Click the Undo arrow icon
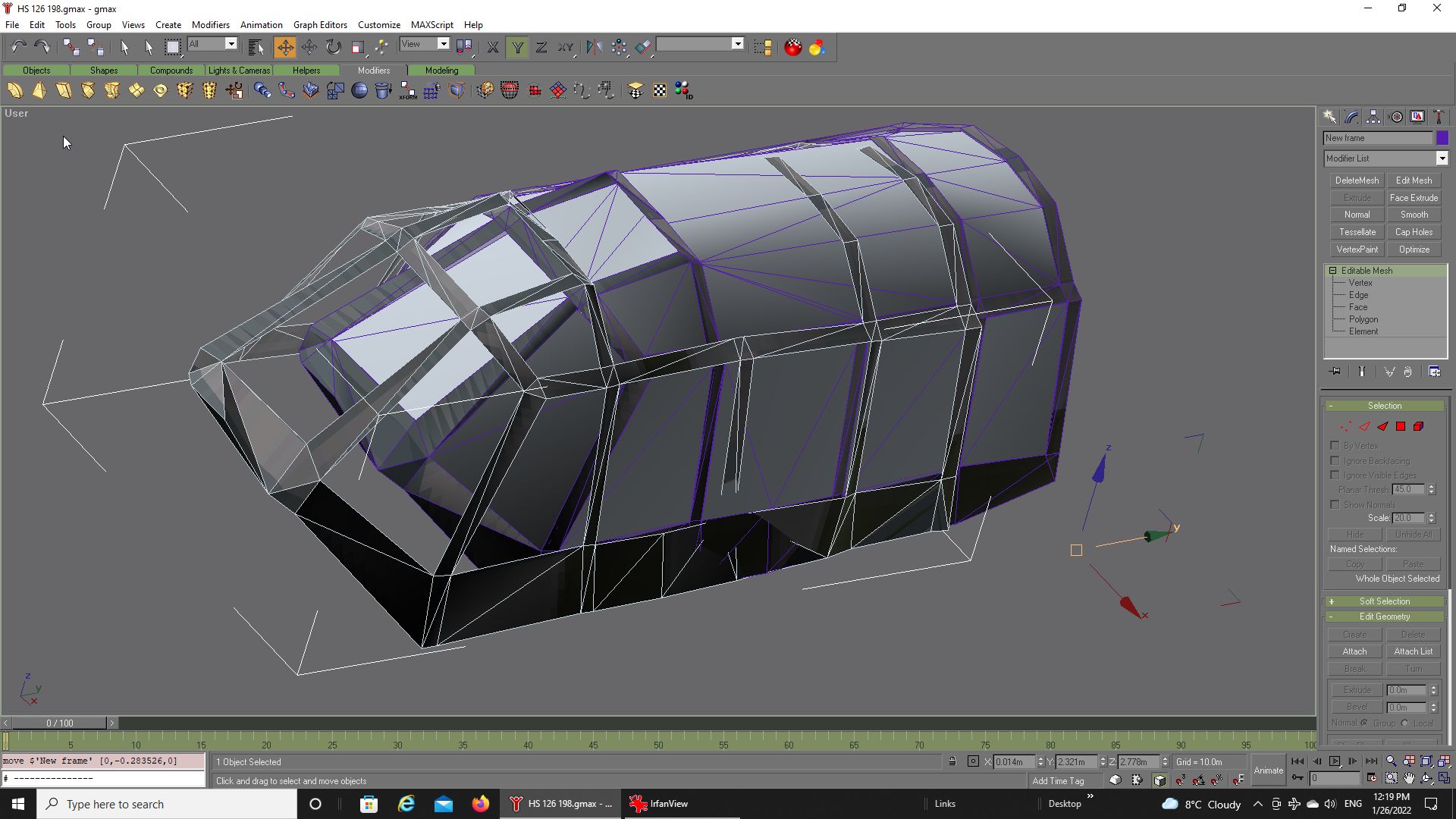Screen dimensions: 1456x819 tap(18, 47)
